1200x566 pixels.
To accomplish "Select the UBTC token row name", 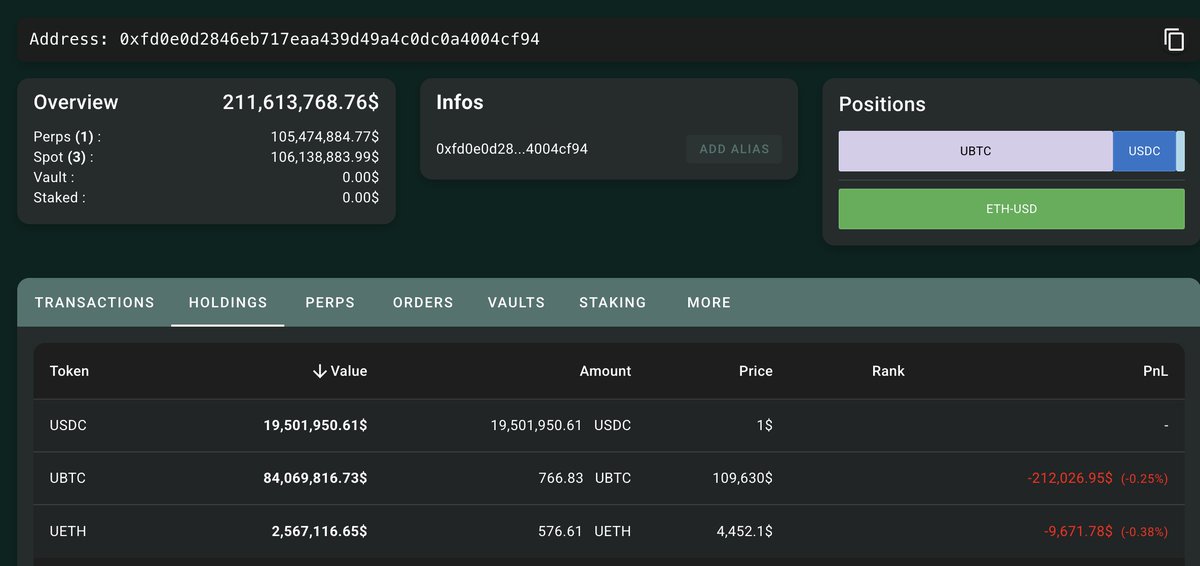I will pos(68,478).
